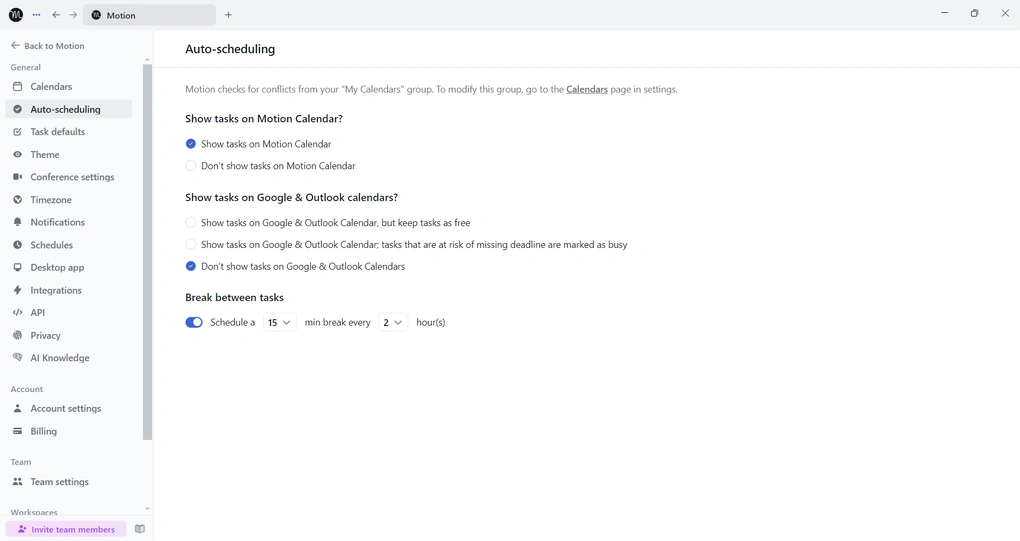Screen dimensions: 1020x541
Task: Click the Motion logo in title bar
Action: [x=16, y=14]
